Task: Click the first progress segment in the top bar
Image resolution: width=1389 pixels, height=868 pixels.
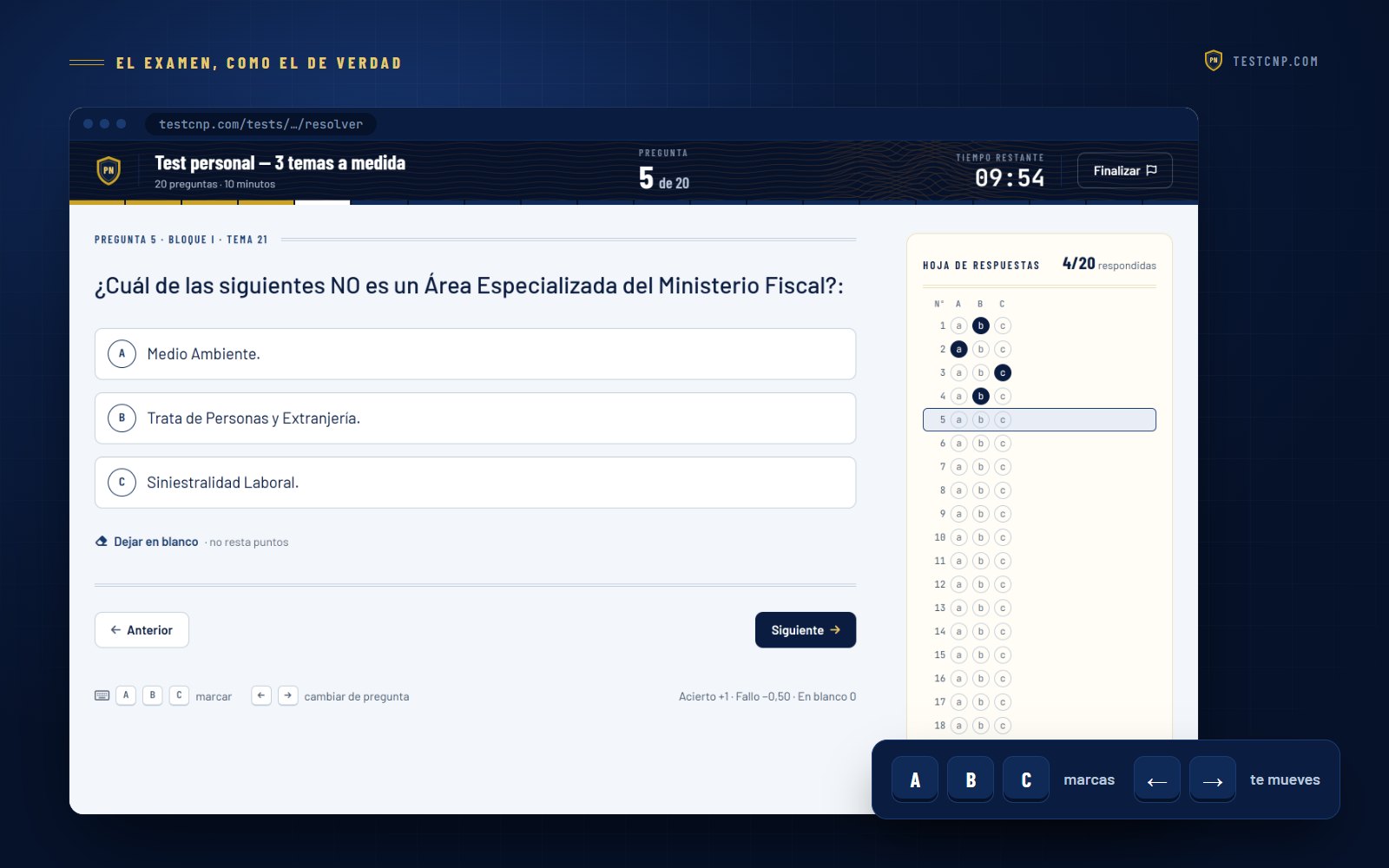Action: pyautogui.click(x=96, y=202)
